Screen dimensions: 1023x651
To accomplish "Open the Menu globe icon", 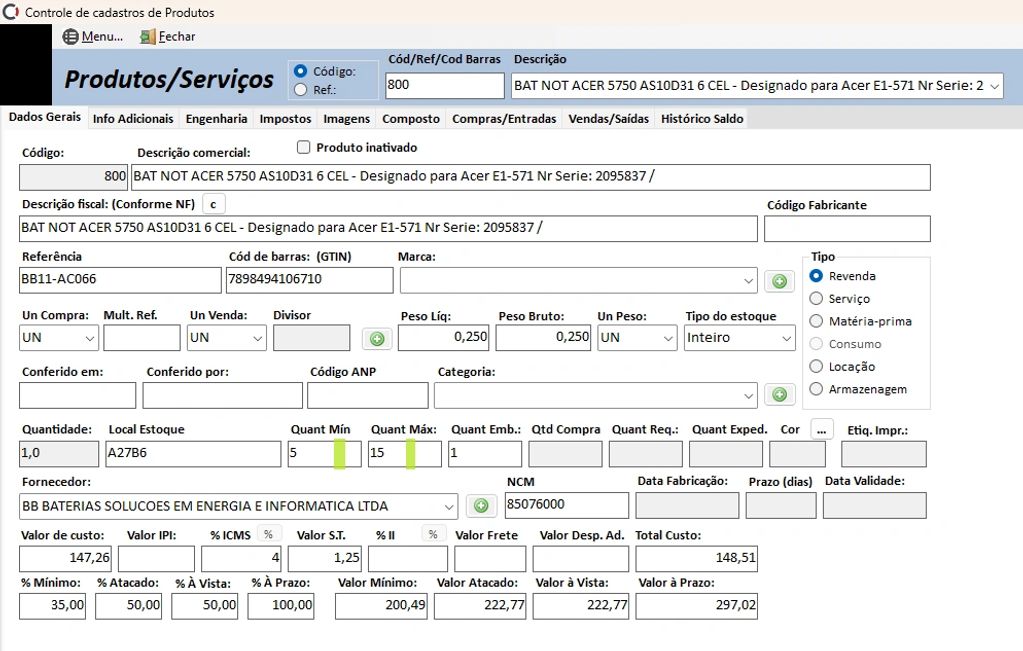I will coord(71,37).
